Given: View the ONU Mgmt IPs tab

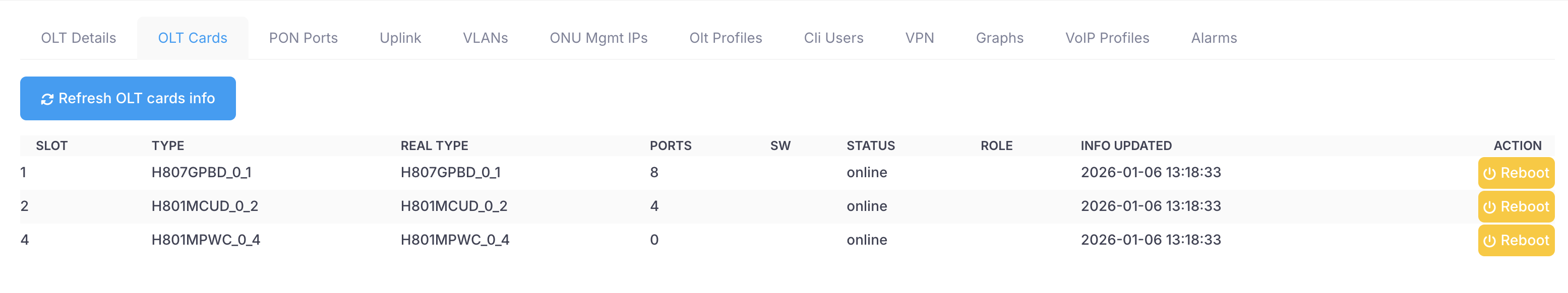Looking at the screenshot, I should point(598,38).
